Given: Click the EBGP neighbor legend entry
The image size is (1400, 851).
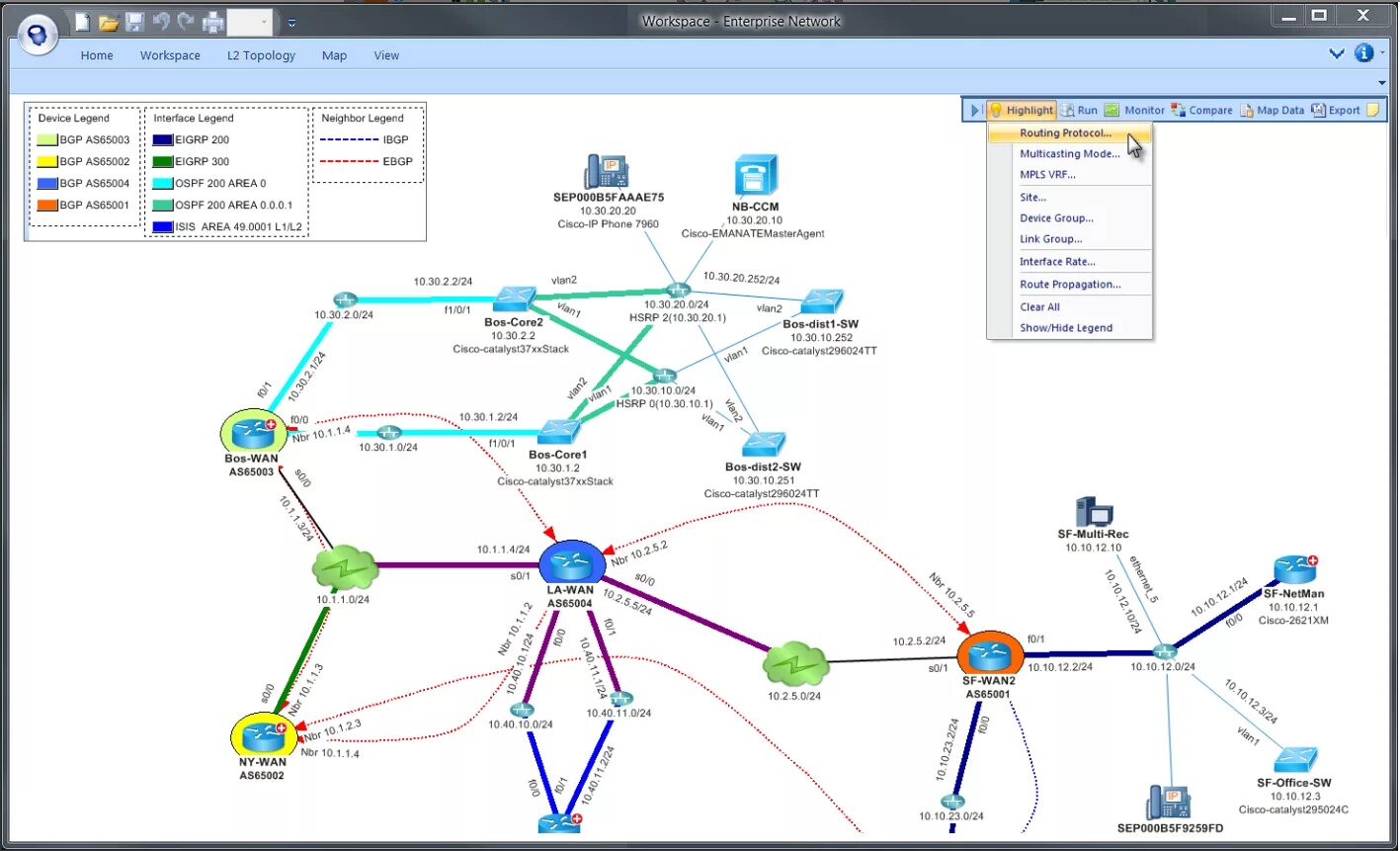Looking at the screenshot, I should click(368, 161).
